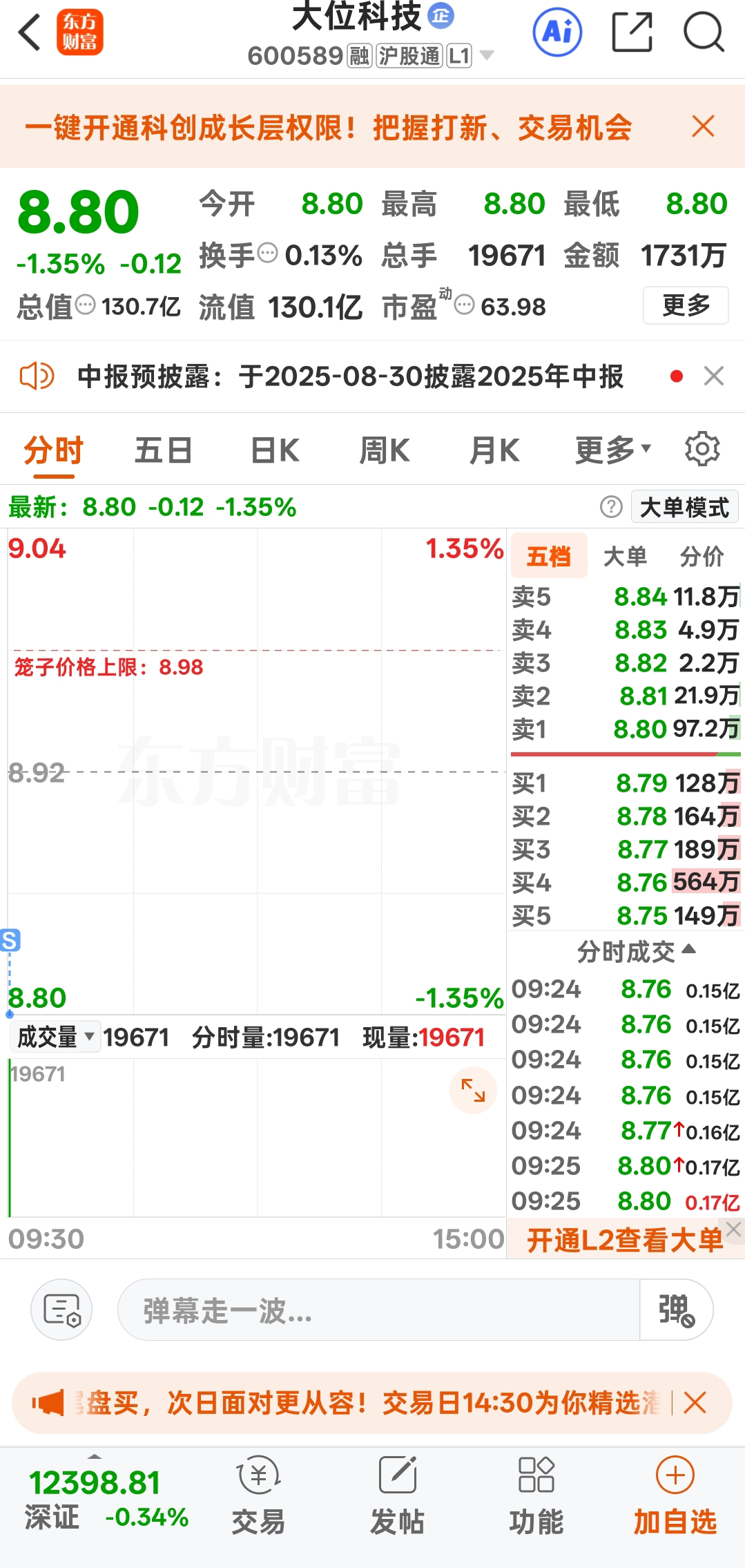Select 买5 row at 8.75
The image size is (745, 1568).
point(626,915)
